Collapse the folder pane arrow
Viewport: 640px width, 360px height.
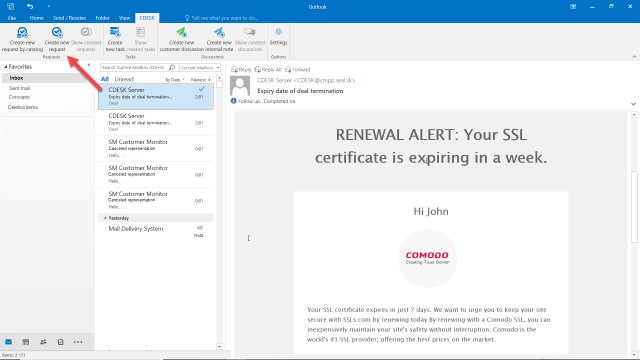pos(89,65)
